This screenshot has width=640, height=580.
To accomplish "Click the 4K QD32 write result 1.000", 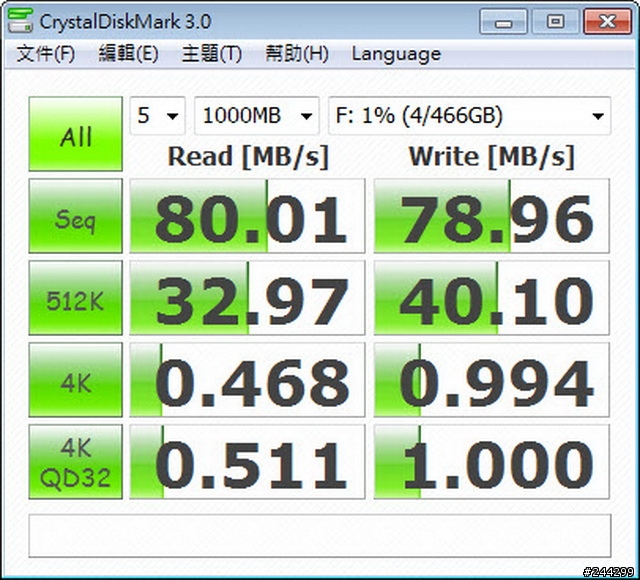I will pos(491,462).
